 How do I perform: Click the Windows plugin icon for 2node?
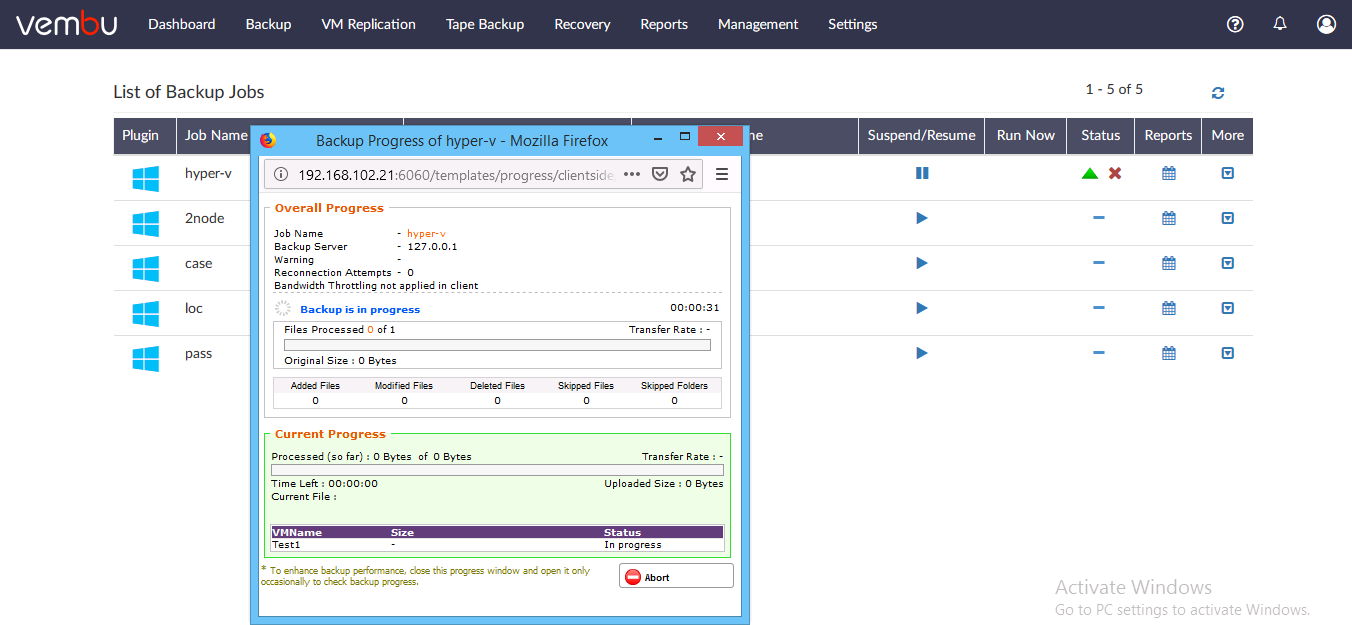point(145,224)
